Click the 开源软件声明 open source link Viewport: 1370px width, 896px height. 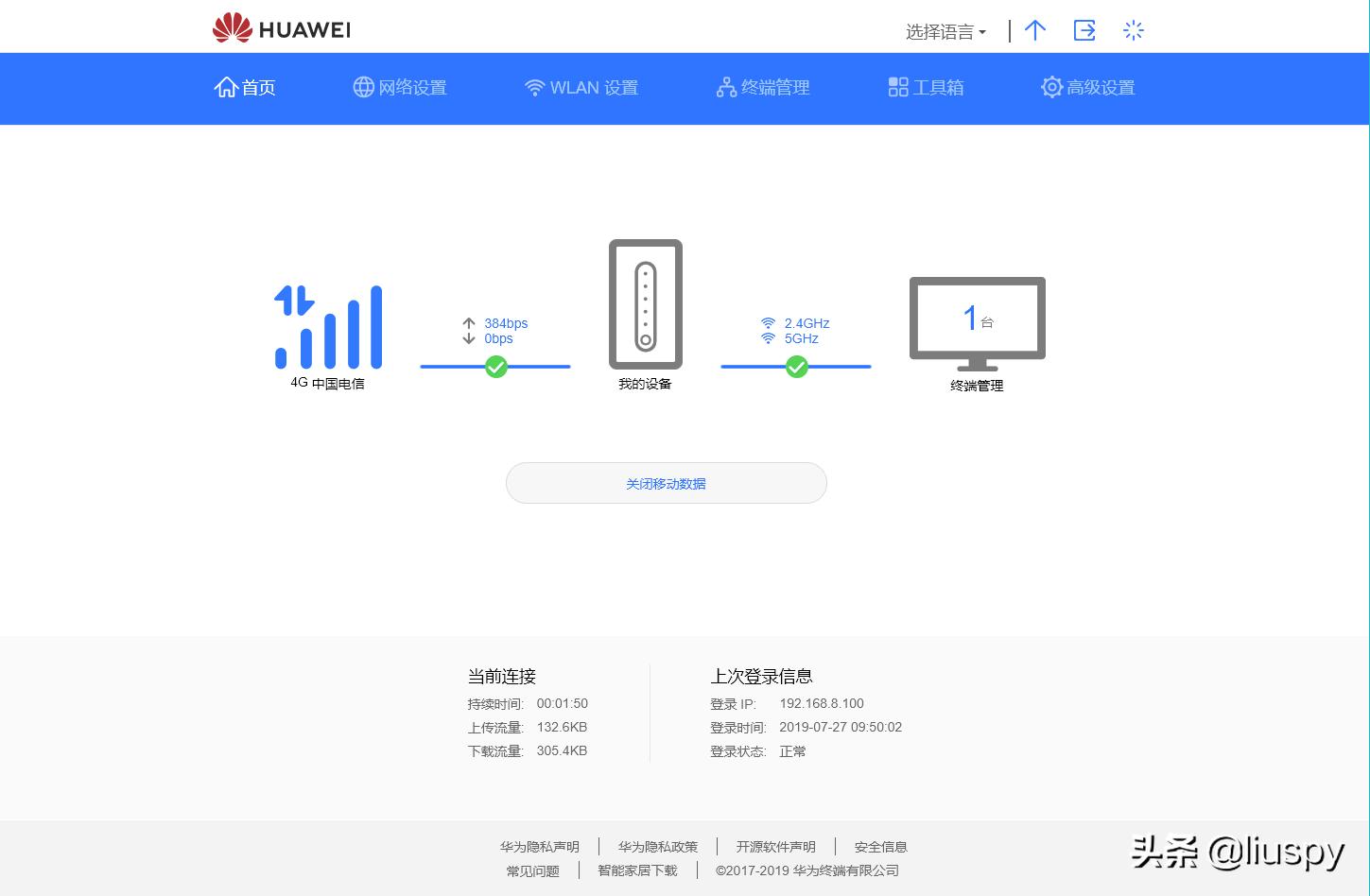[x=775, y=846]
